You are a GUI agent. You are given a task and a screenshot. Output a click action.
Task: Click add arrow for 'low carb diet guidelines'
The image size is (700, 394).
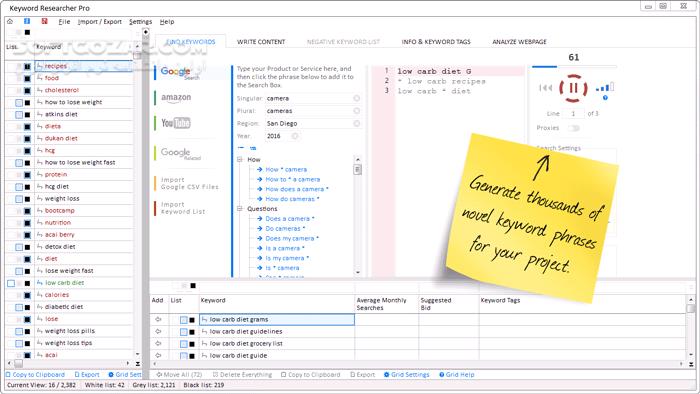158,332
